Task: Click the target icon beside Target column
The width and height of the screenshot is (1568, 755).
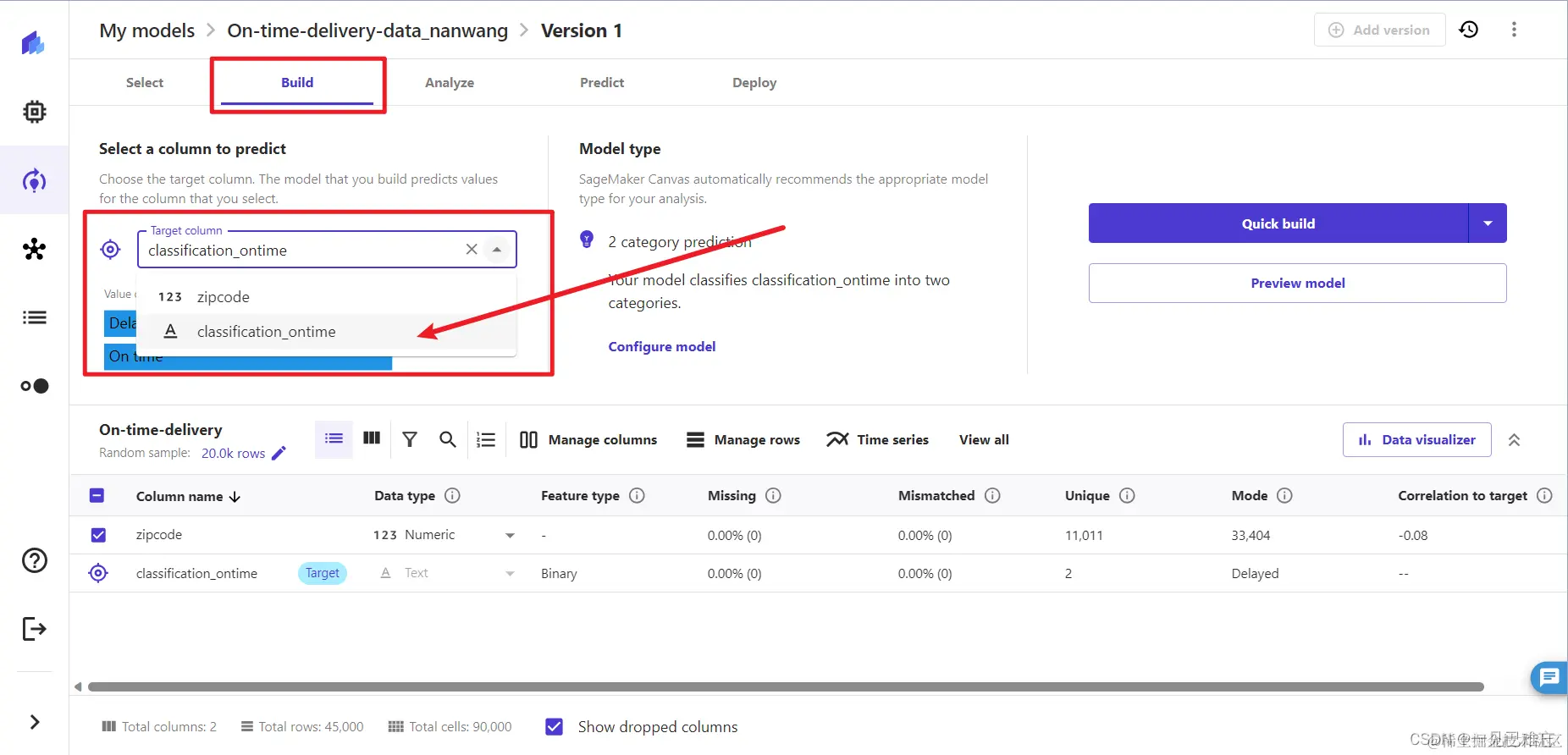Action: coord(110,249)
